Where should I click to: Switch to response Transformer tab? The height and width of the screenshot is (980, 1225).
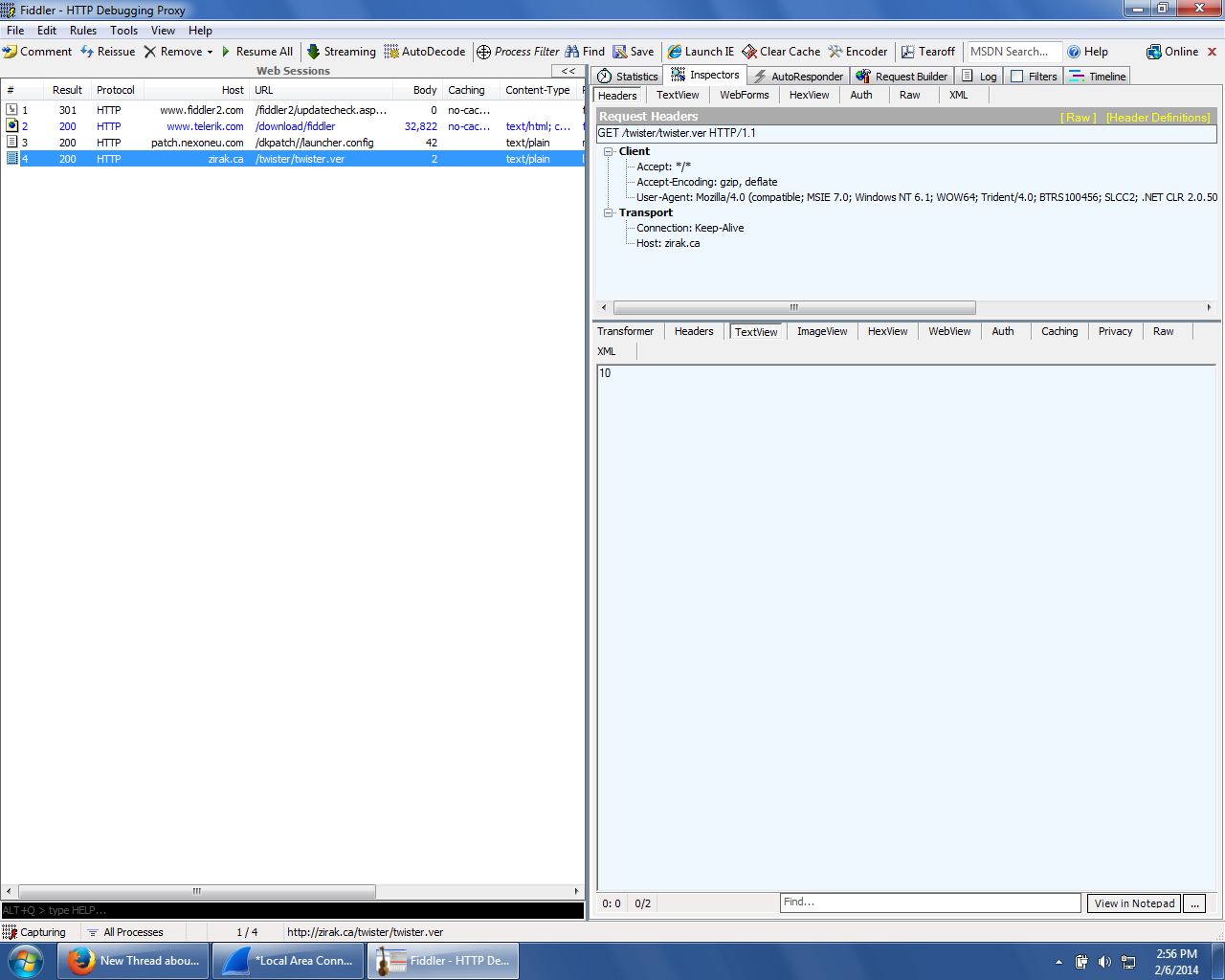click(x=626, y=331)
